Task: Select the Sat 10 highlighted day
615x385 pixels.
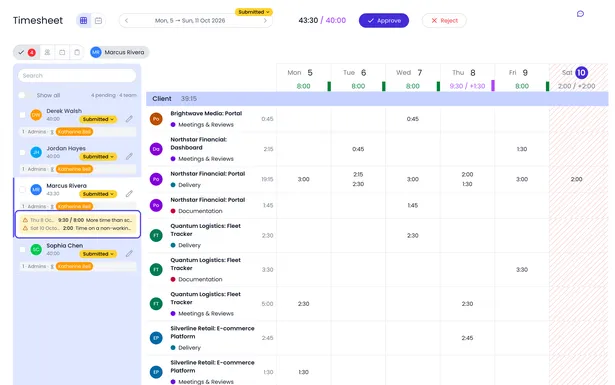Action: [x=581, y=73]
